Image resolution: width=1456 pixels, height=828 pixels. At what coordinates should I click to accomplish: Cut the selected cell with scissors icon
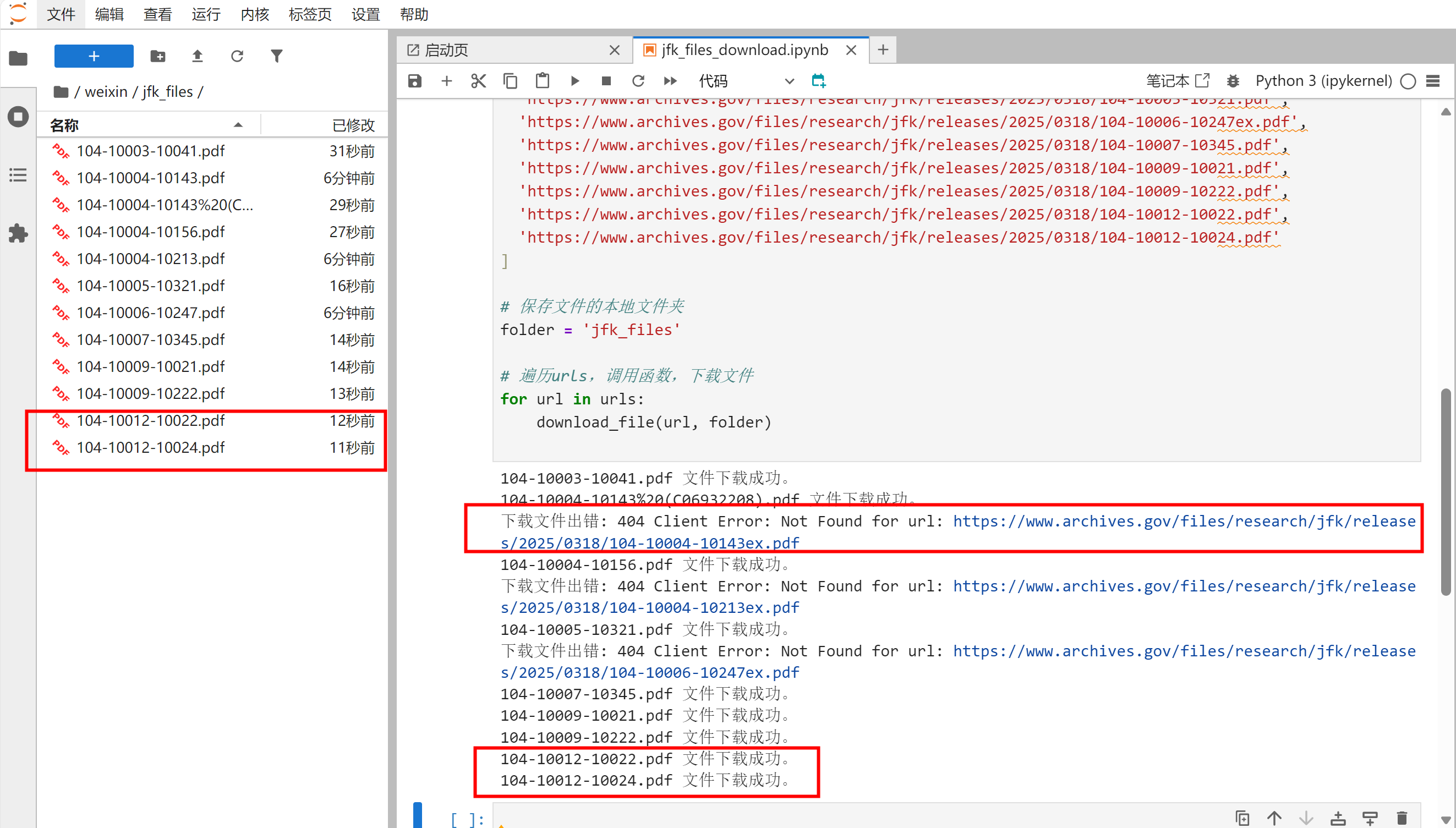[x=478, y=81]
